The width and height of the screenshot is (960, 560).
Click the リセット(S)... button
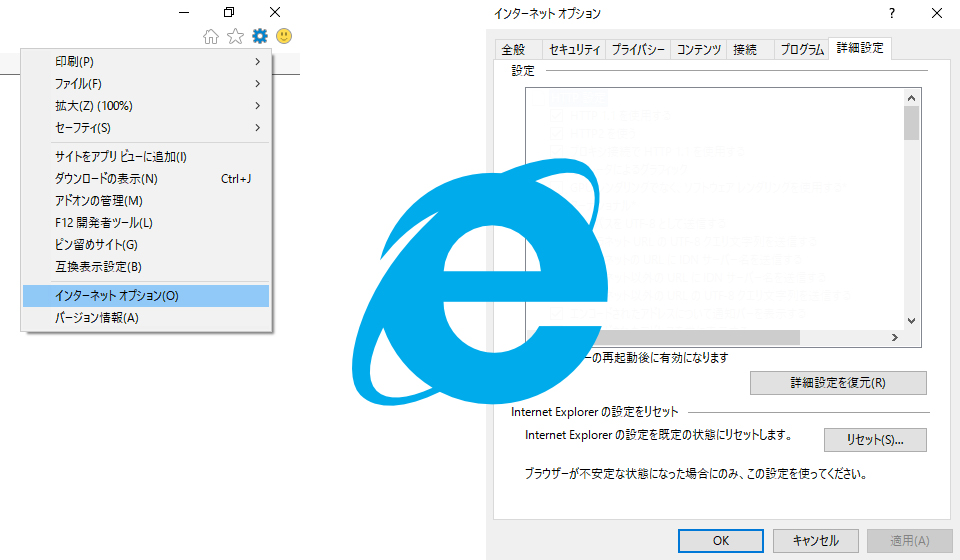(875, 439)
